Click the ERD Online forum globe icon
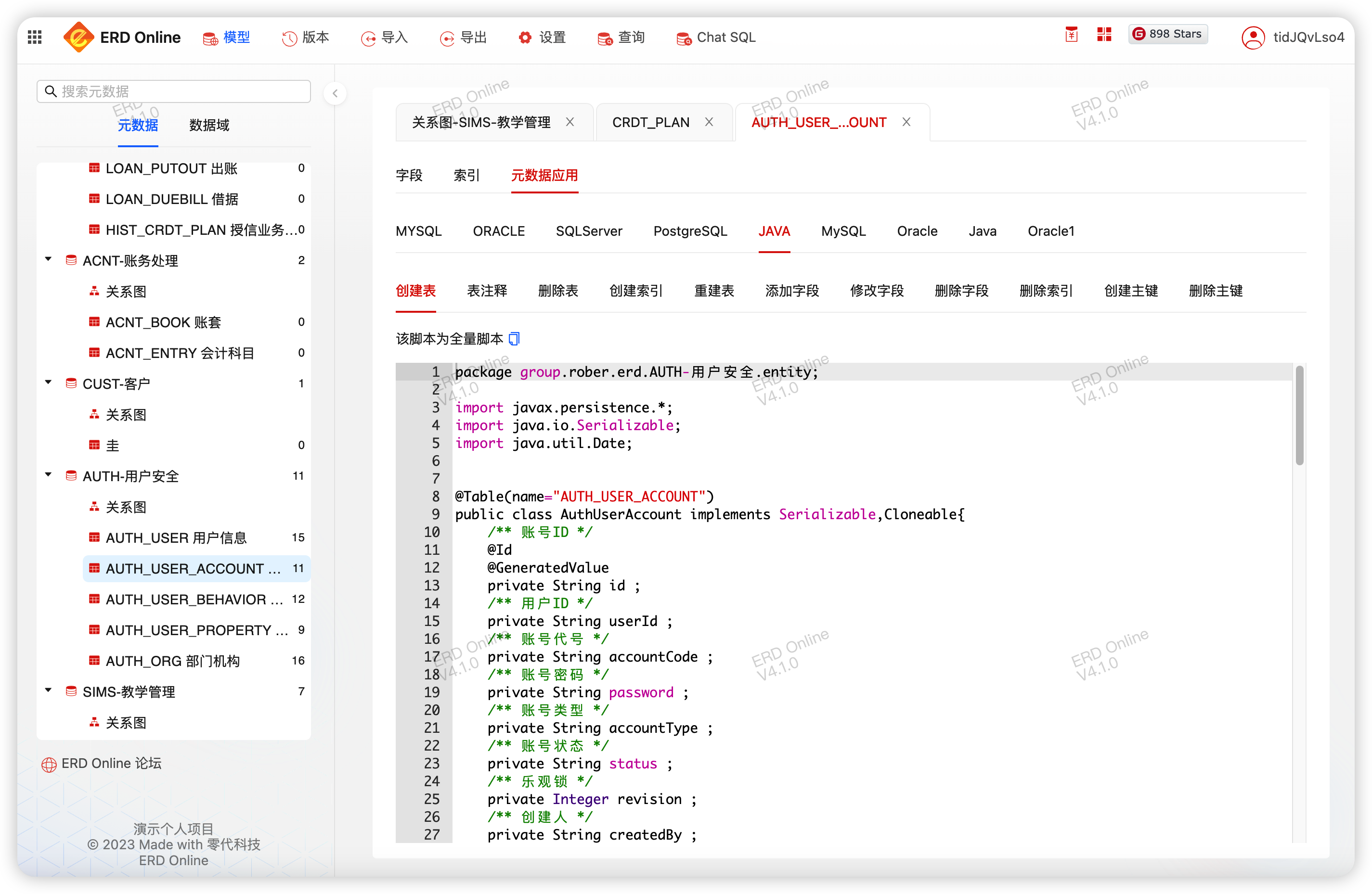 pos(49,765)
